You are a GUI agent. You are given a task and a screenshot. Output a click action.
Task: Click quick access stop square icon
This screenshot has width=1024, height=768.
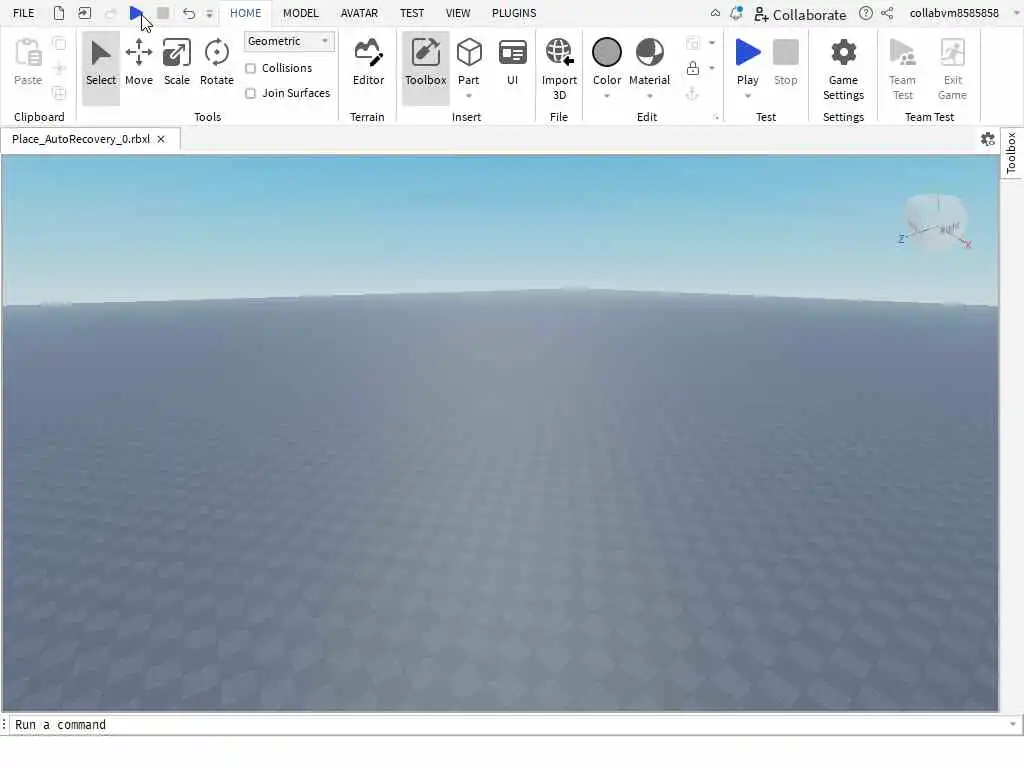[163, 13]
